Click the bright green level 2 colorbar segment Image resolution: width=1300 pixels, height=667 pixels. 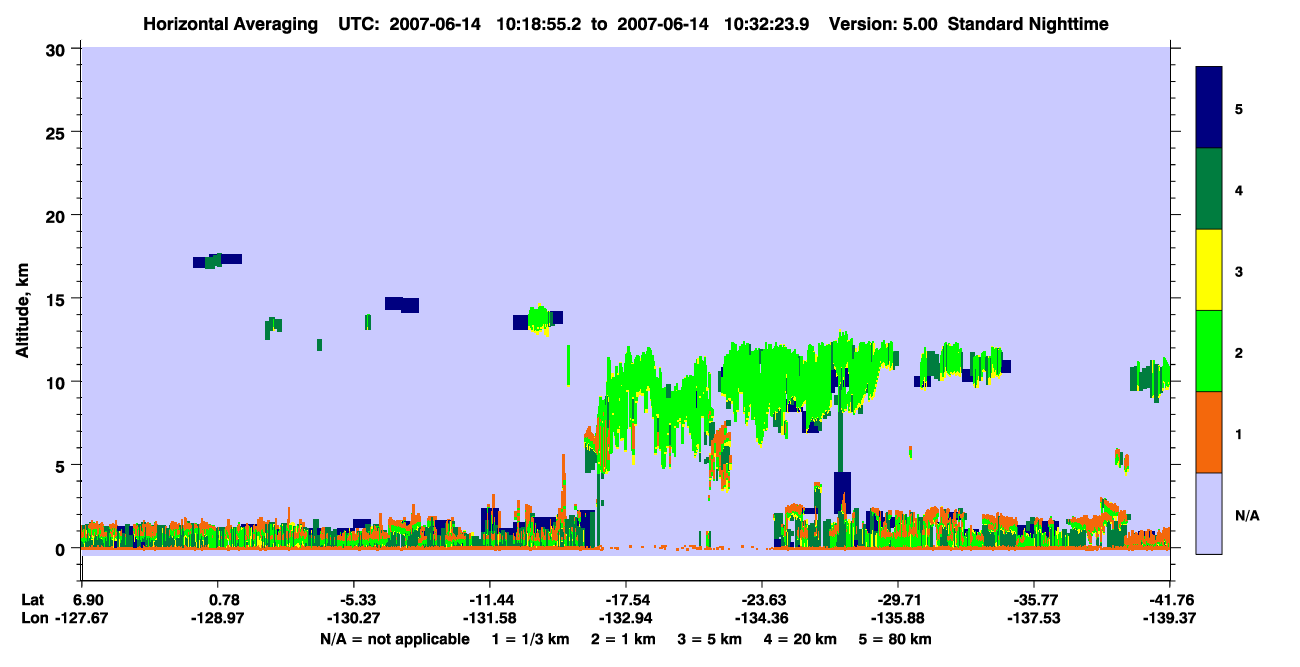click(1209, 351)
